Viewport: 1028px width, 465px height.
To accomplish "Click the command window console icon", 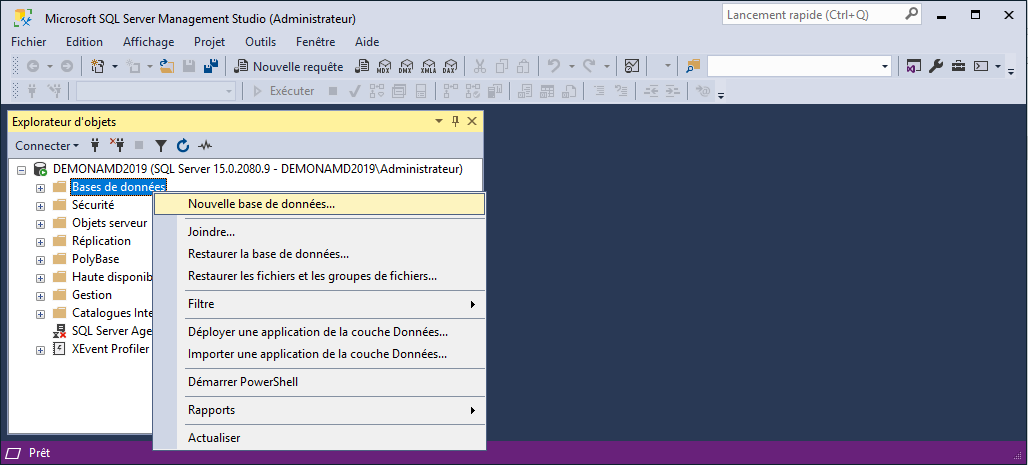I will click(981, 66).
